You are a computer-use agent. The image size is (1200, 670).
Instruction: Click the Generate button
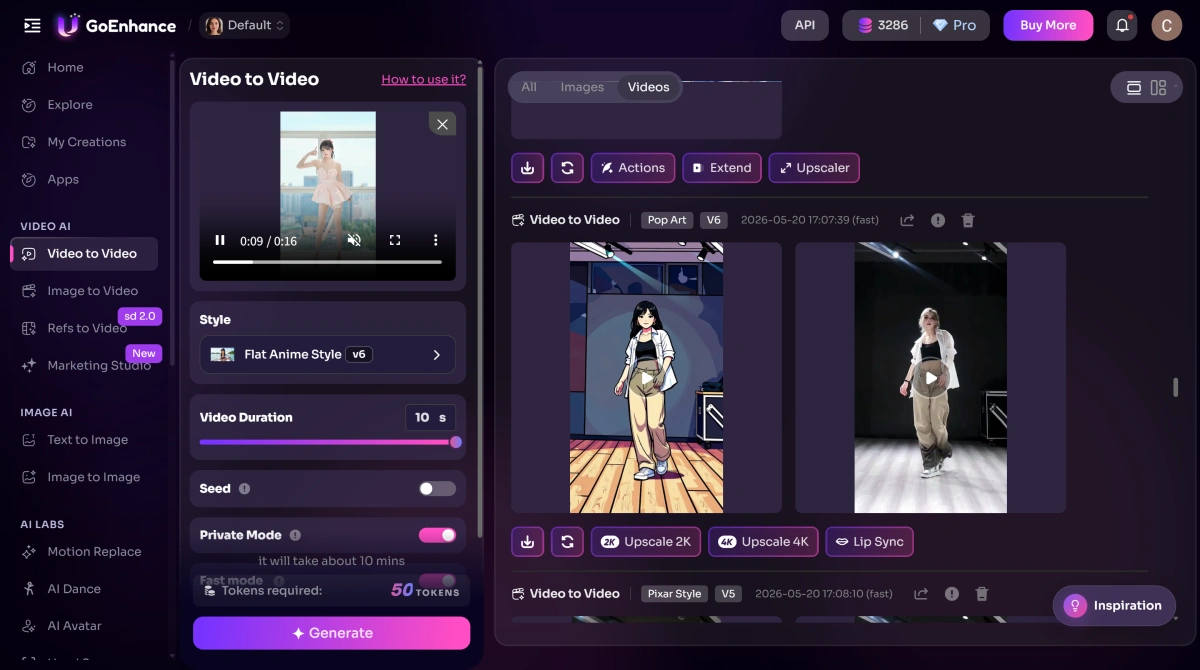click(331, 633)
